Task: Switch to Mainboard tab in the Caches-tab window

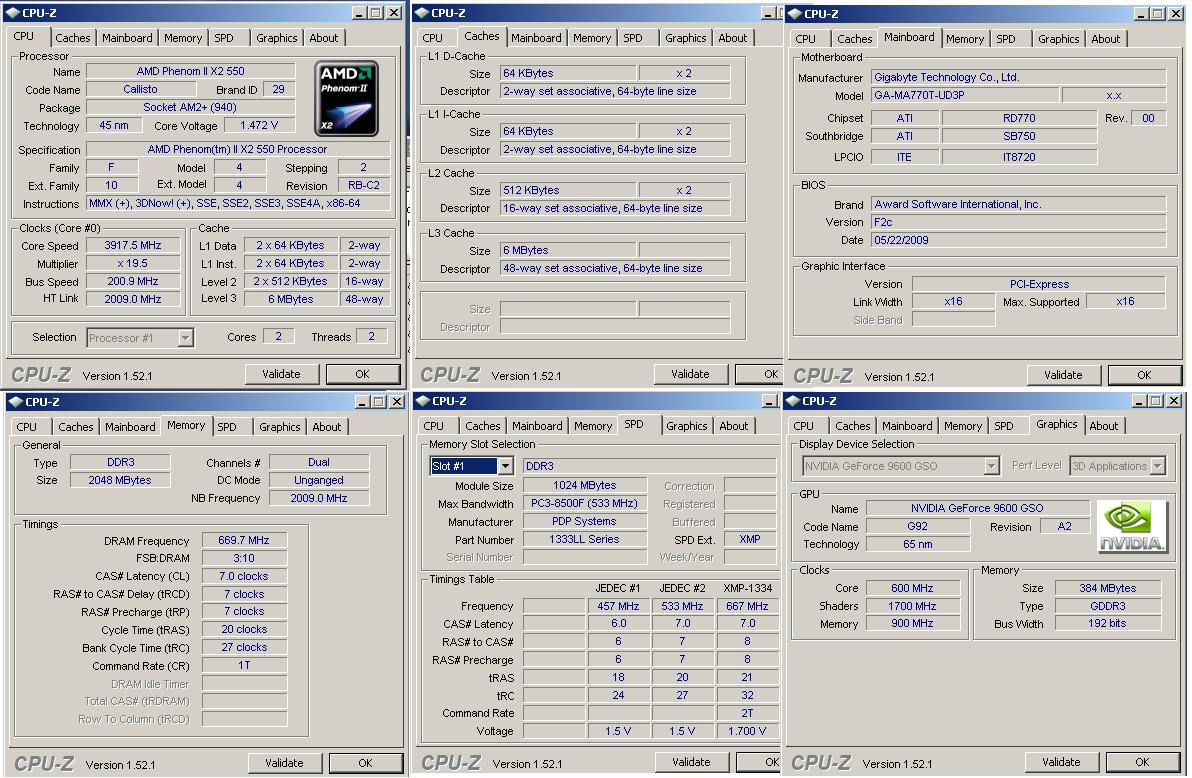Action: pyautogui.click(x=536, y=38)
